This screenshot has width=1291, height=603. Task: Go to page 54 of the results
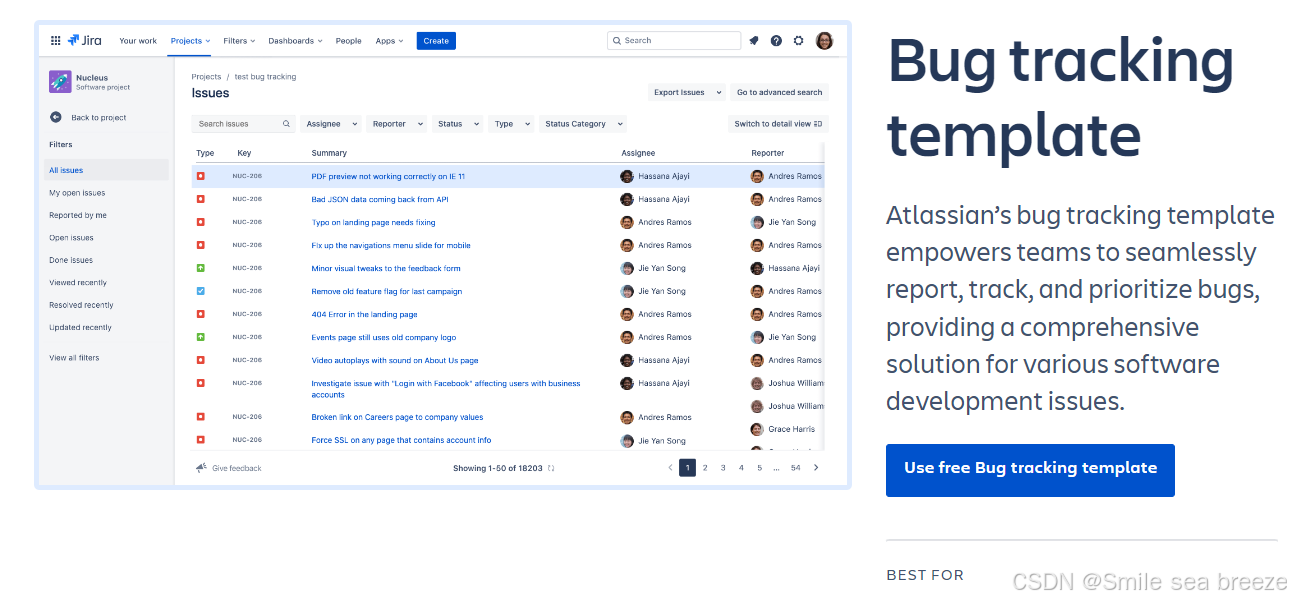coord(795,468)
